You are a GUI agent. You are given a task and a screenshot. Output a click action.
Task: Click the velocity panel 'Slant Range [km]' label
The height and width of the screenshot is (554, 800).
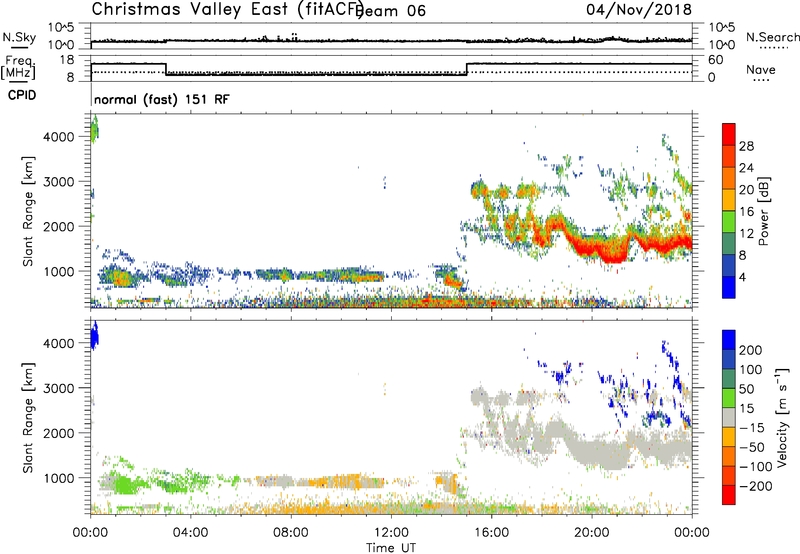point(28,418)
